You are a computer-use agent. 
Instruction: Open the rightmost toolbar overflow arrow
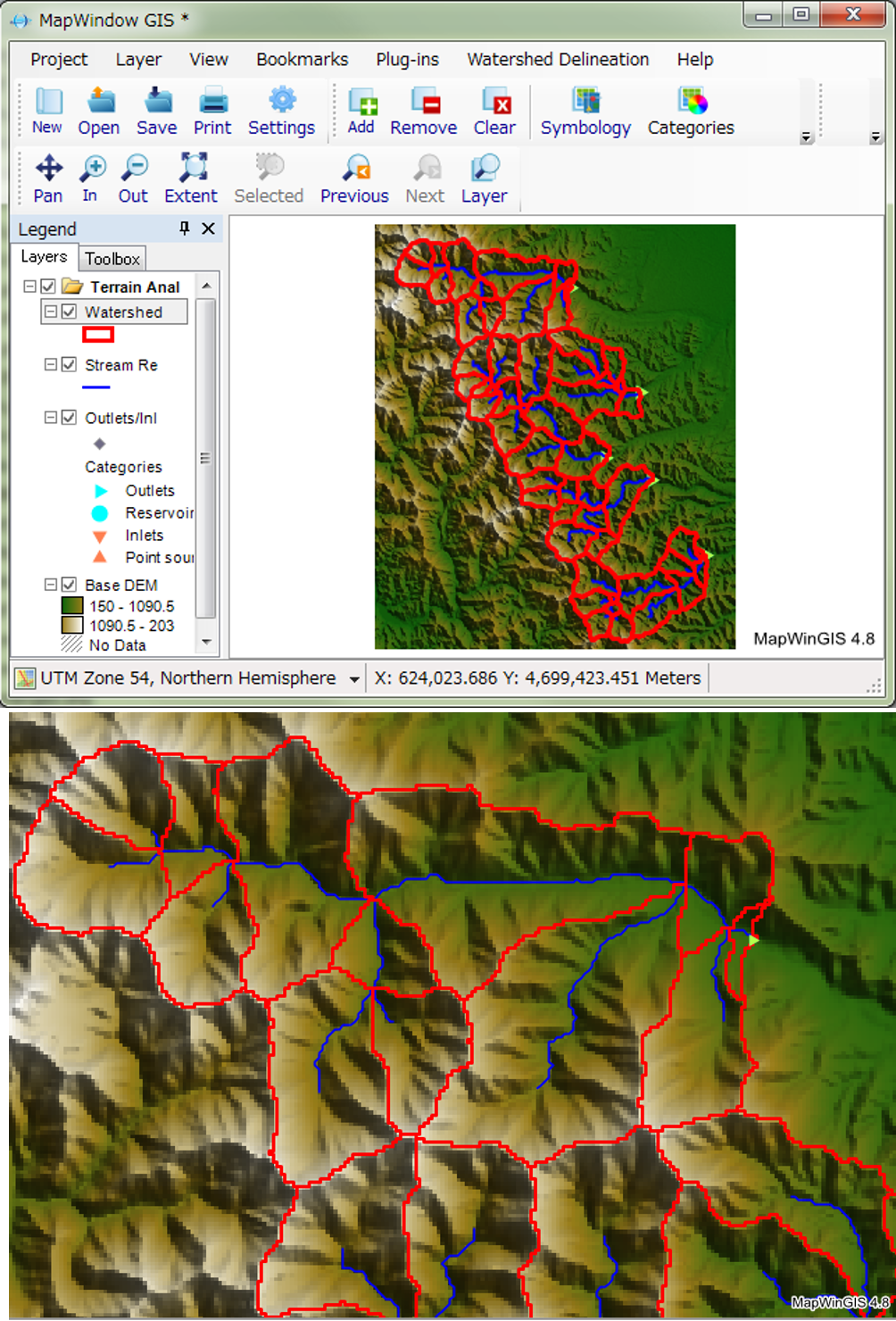tap(875, 137)
